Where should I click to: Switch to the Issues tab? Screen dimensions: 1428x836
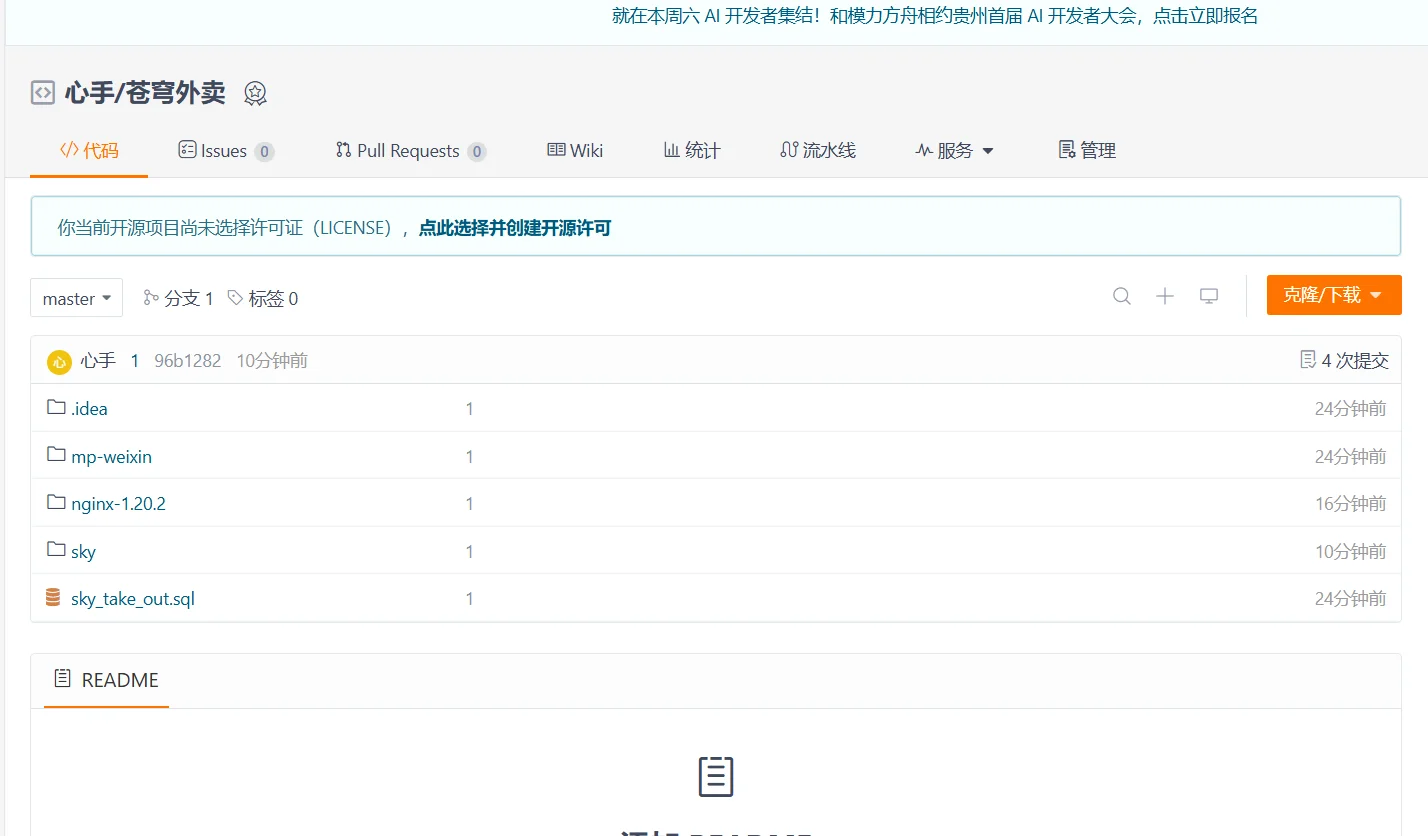[x=225, y=150]
